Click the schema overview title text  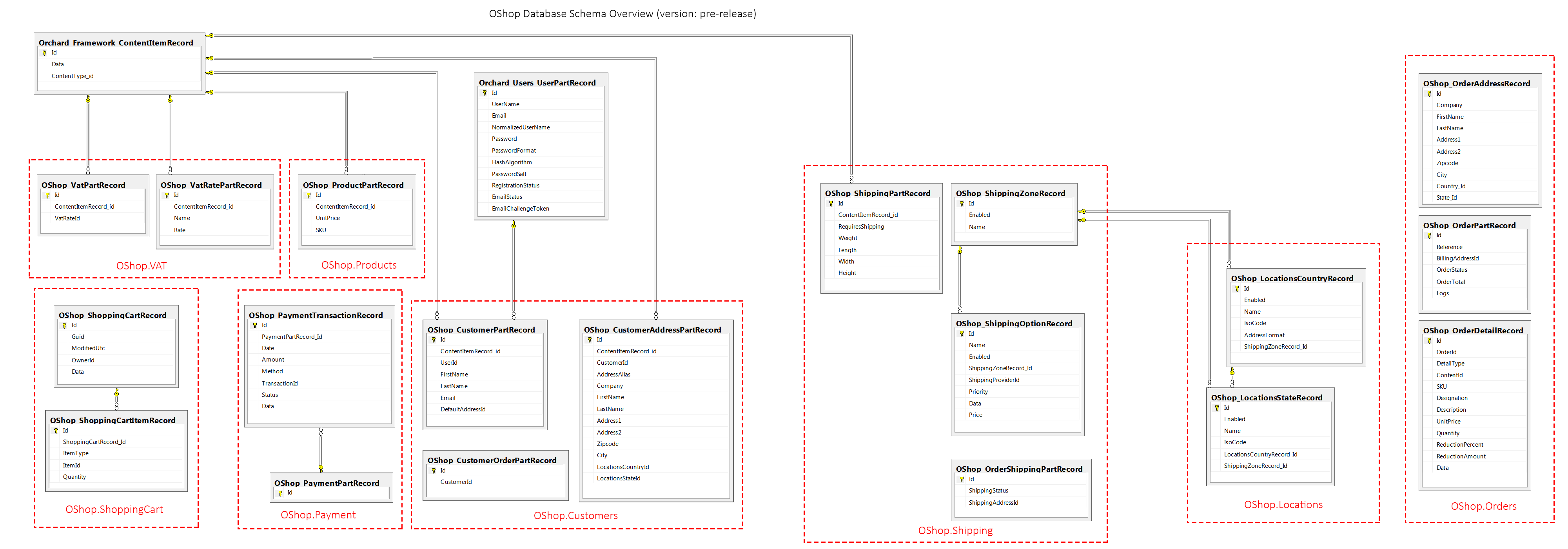pyautogui.click(x=622, y=13)
